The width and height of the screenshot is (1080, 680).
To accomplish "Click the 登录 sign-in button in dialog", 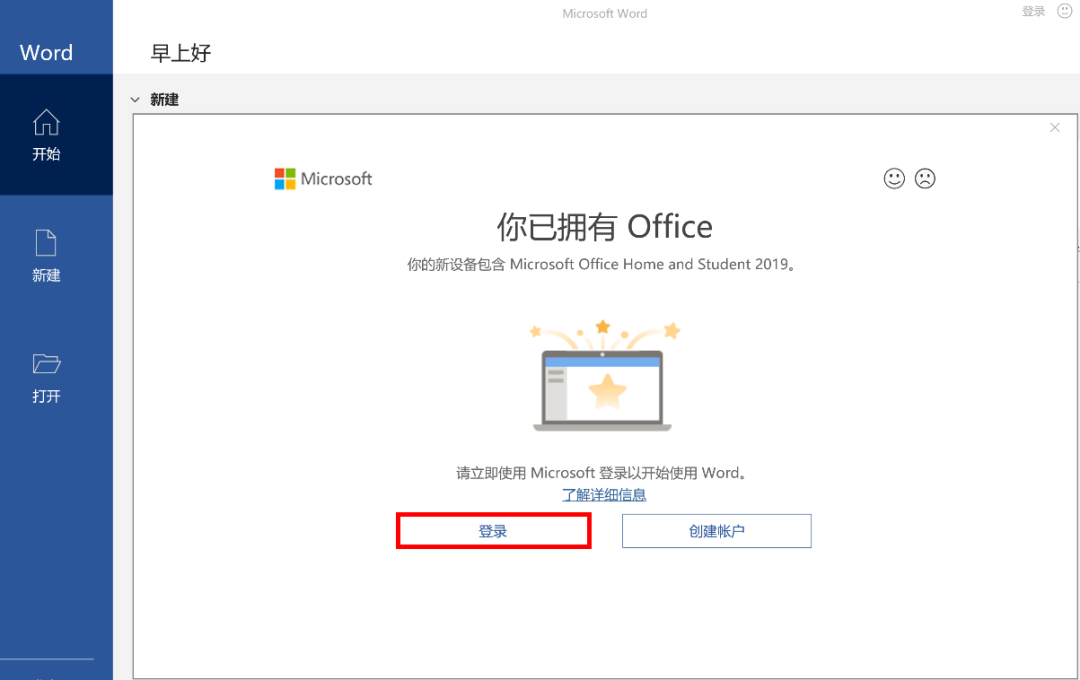I will (493, 531).
